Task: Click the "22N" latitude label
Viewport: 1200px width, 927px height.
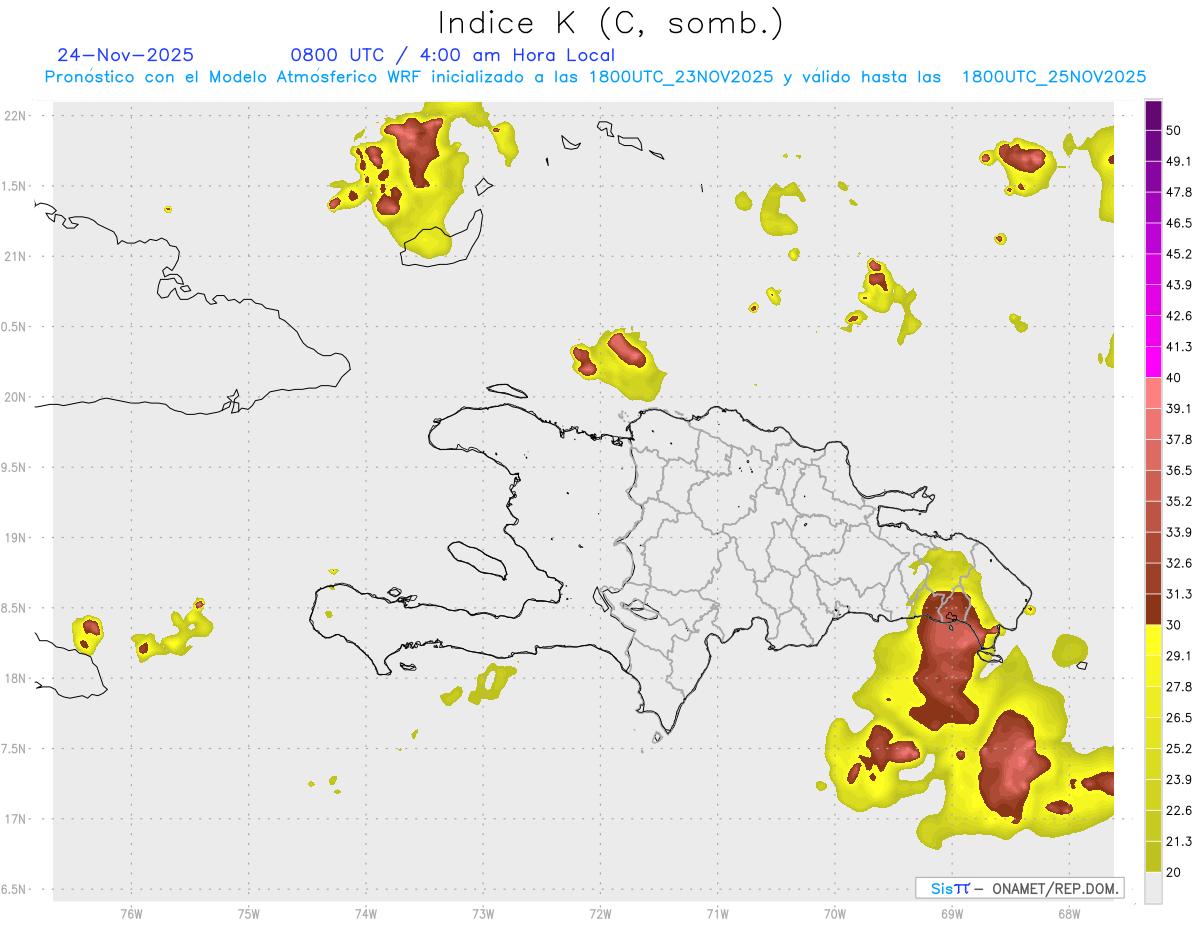Action: pyautogui.click(x=17, y=116)
